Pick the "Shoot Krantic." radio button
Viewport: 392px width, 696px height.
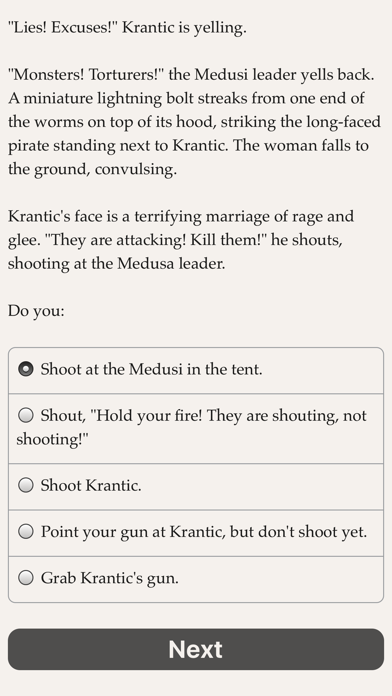(26, 485)
